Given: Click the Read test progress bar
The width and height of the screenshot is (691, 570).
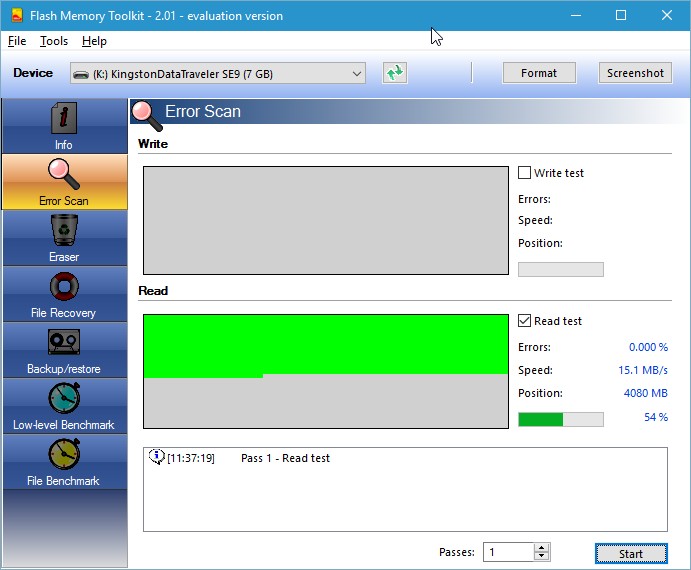Looking at the screenshot, I should [x=561, y=419].
